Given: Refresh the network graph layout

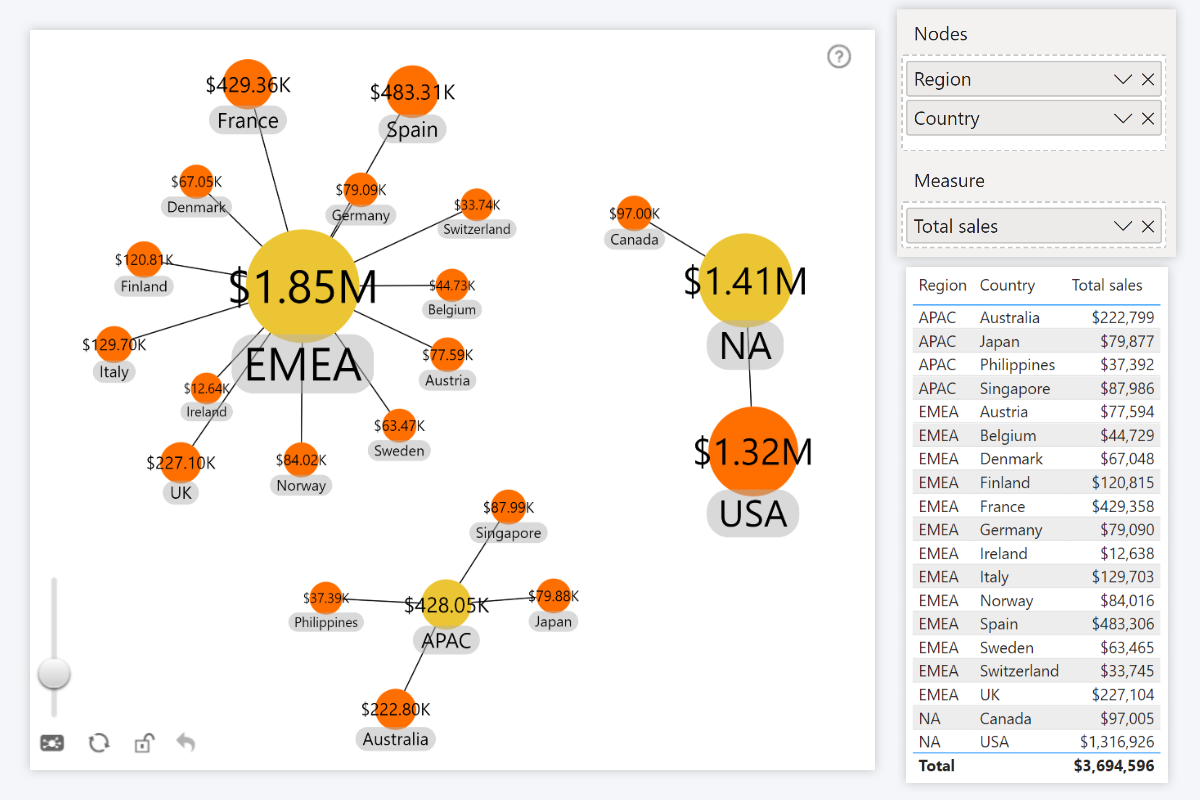Looking at the screenshot, I should point(98,742).
